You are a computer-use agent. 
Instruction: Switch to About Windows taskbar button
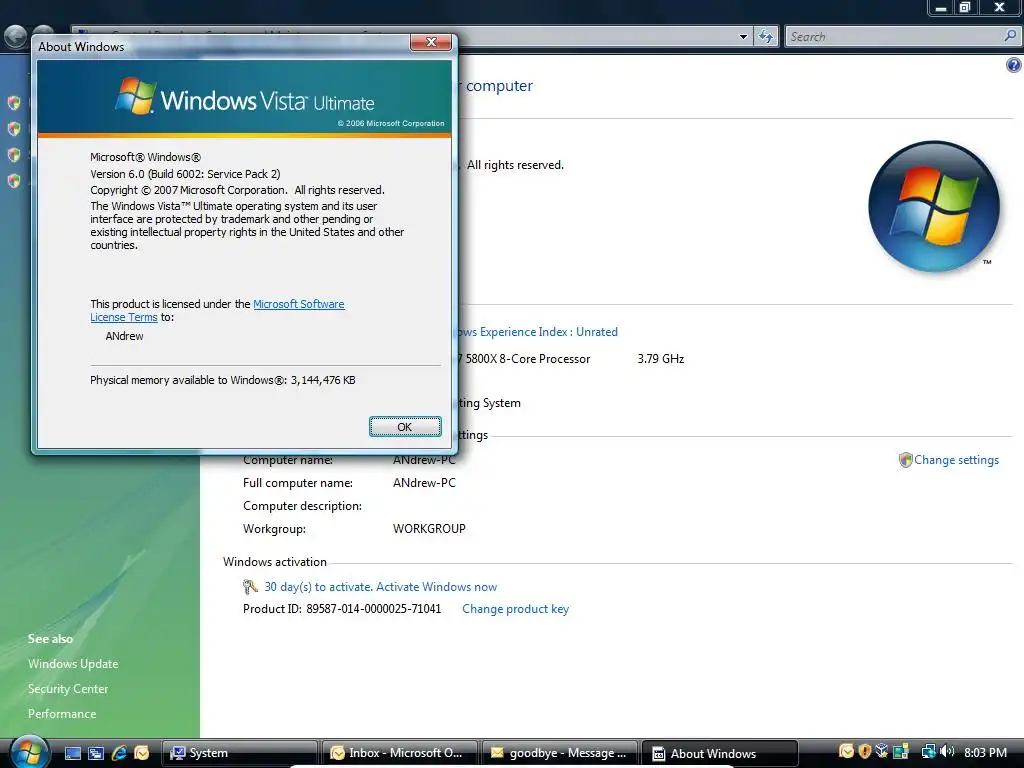coord(721,753)
